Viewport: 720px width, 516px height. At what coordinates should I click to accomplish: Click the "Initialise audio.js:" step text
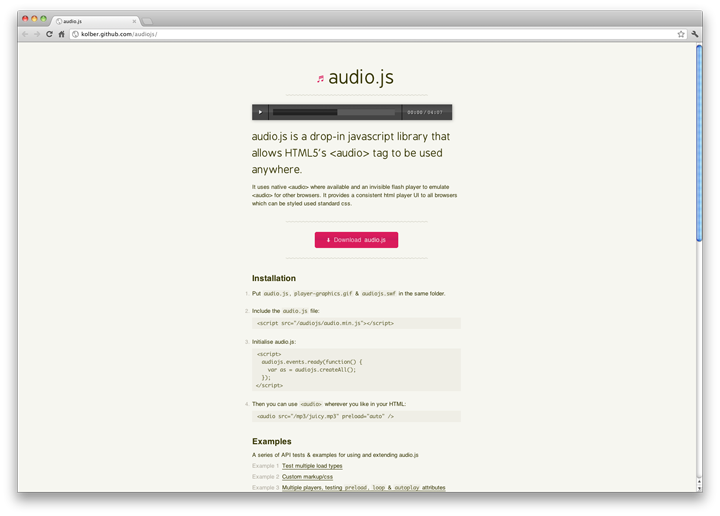click(274, 342)
